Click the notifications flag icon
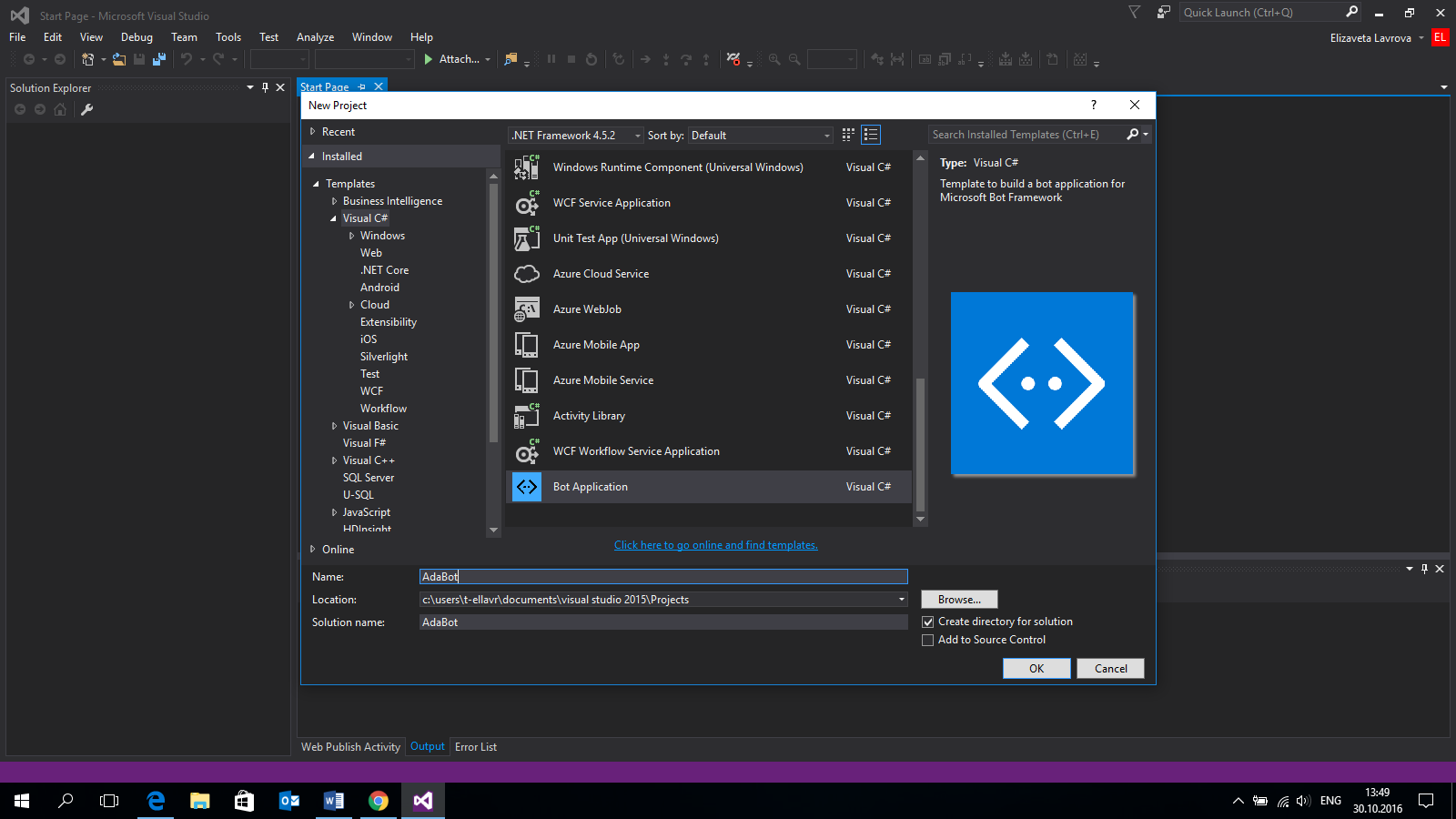This screenshot has height=819, width=1456. click(1134, 13)
